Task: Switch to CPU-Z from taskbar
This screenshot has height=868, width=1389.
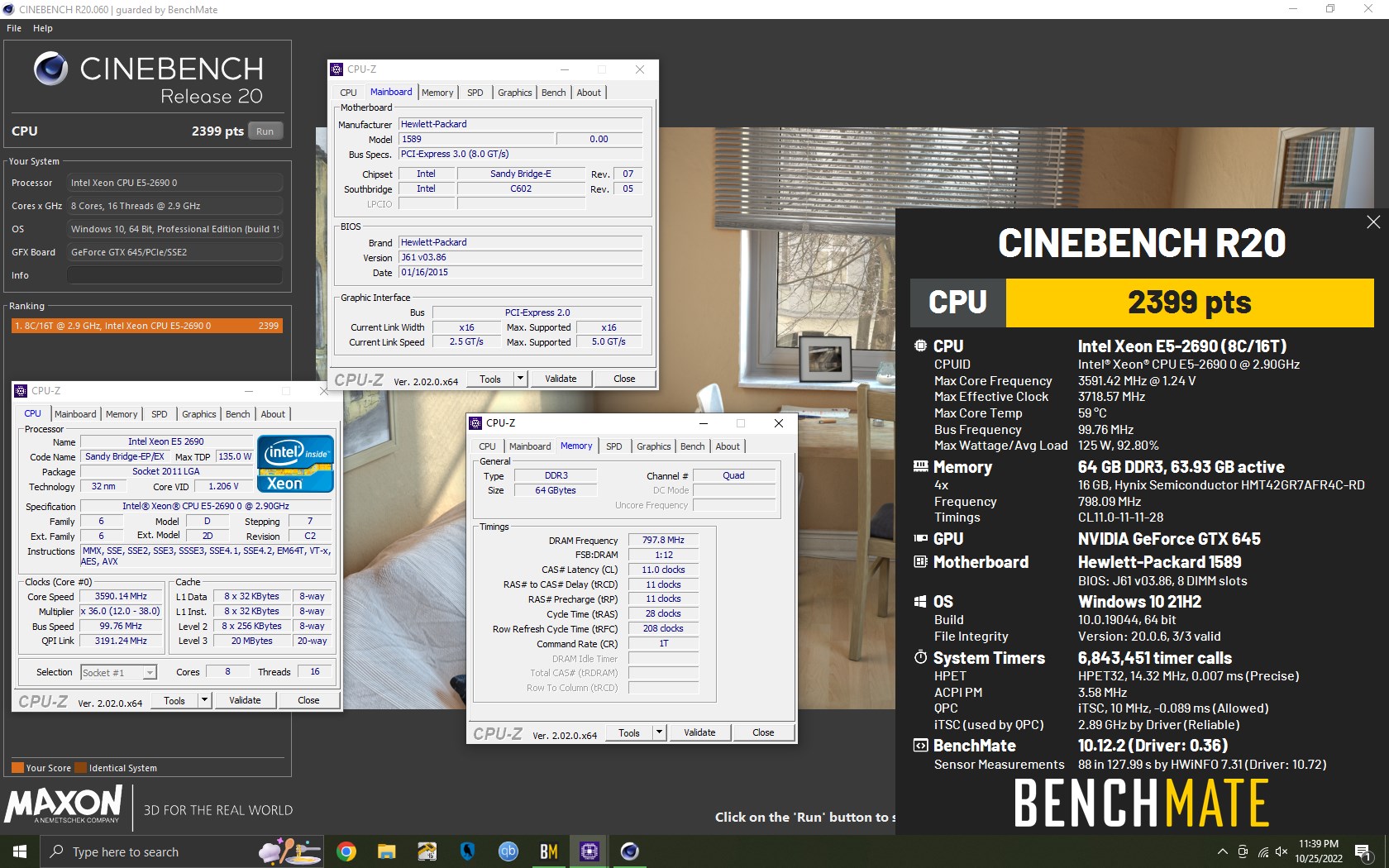Action: tap(589, 851)
